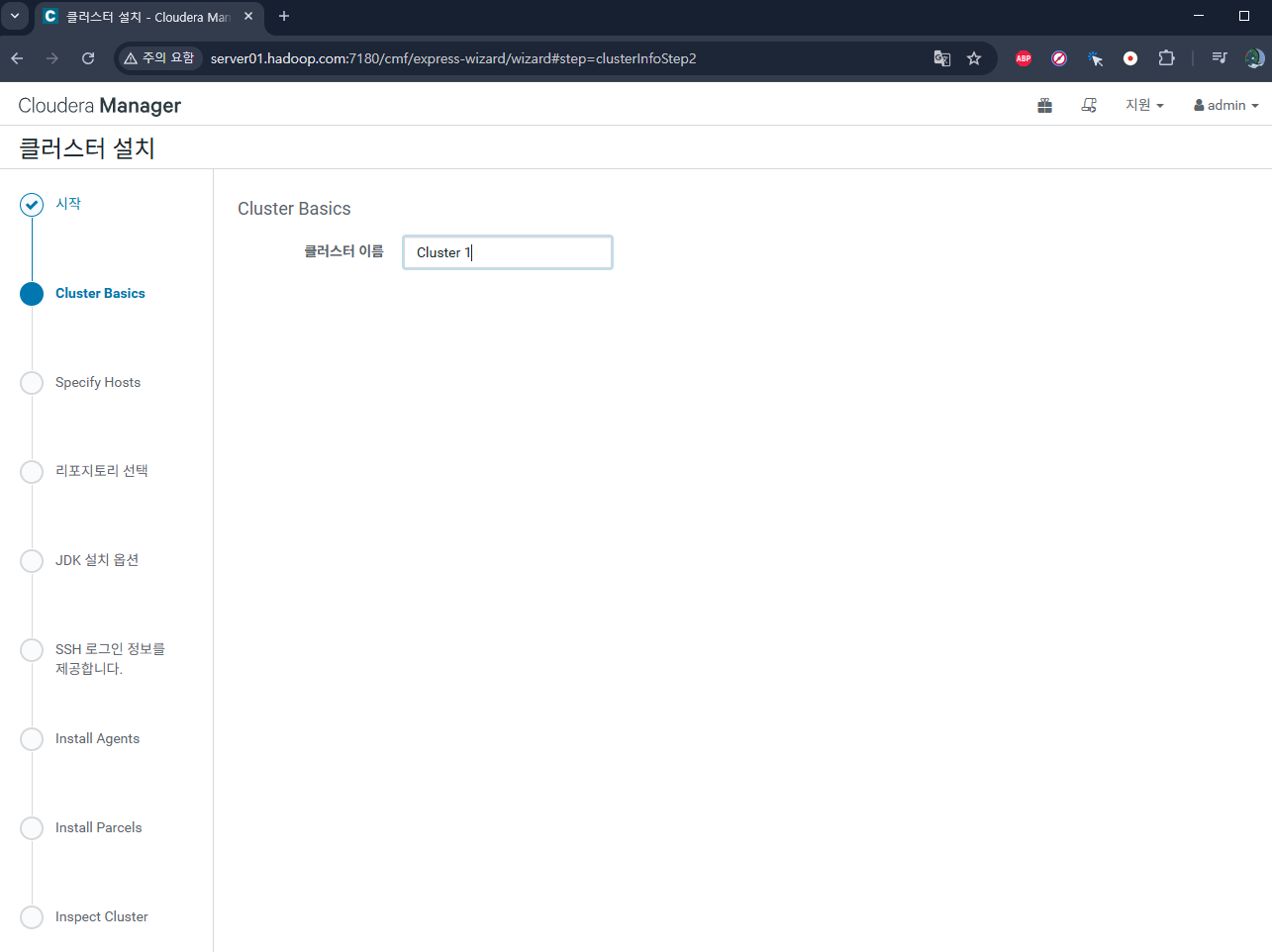This screenshot has height=952, width=1272.
Task: Go forward in browser history
Action: click(52, 58)
